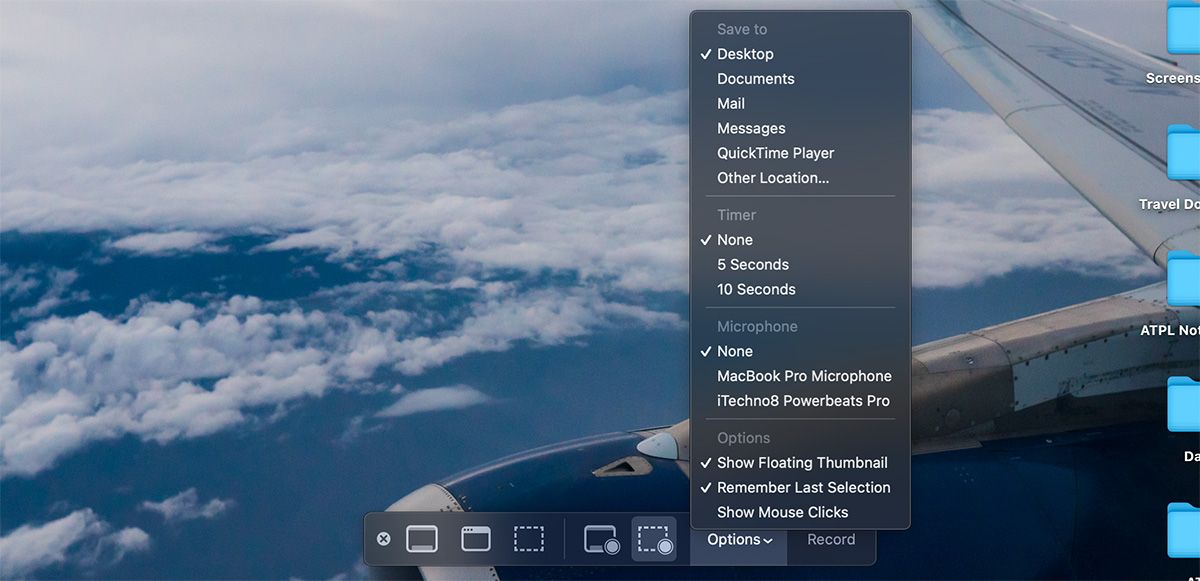Select the Capture Selected Portion tool
This screenshot has width=1200, height=581.
(x=529, y=538)
